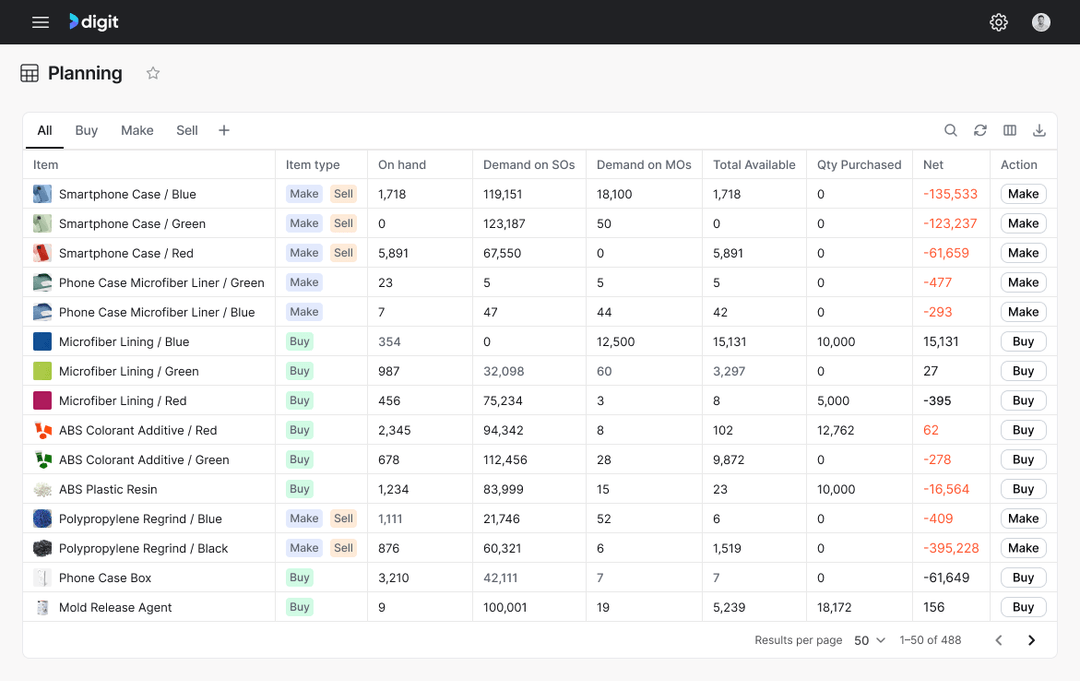Open settings via the gear icon
This screenshot has width=1080, height=681.
point(998,22)
